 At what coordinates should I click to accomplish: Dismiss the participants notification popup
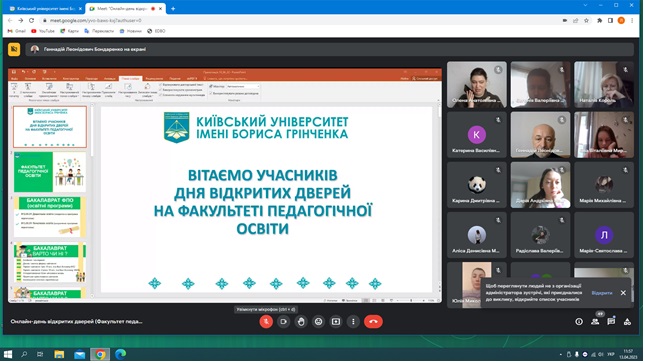pyautogui.click(x=623, y=293)
